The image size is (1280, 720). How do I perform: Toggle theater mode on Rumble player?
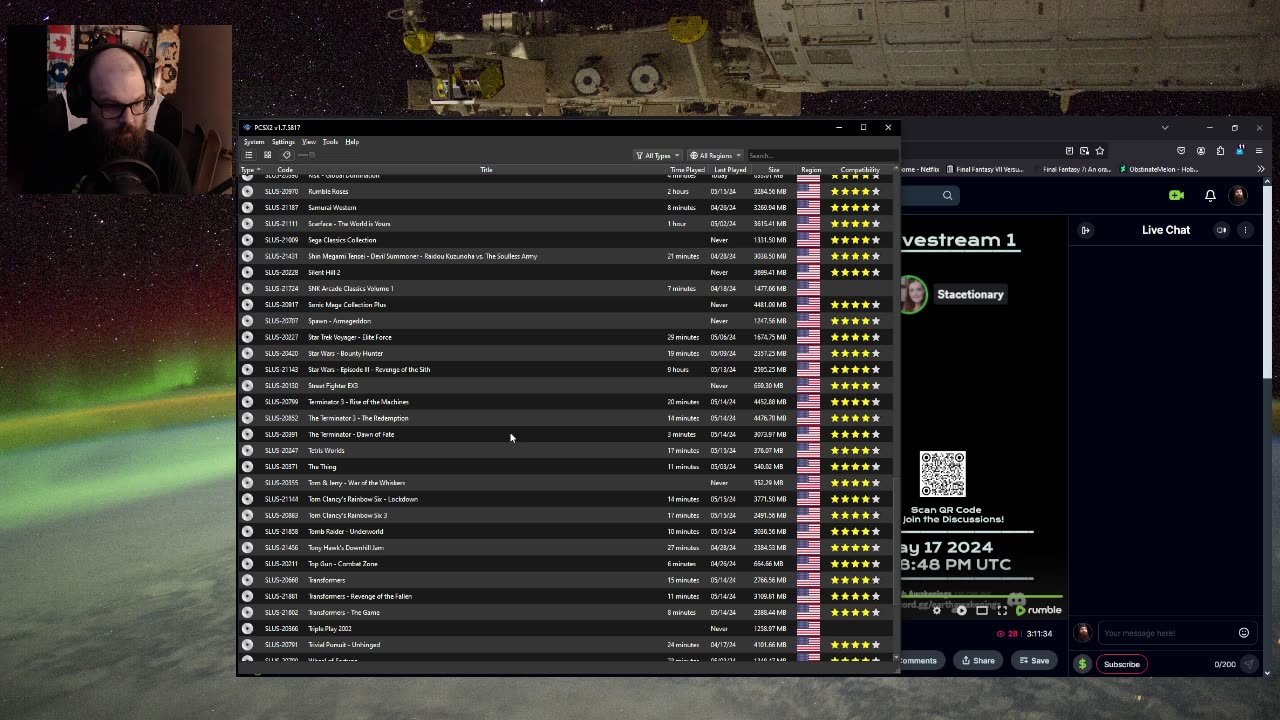pyautogui.click(x=982, y=610)
